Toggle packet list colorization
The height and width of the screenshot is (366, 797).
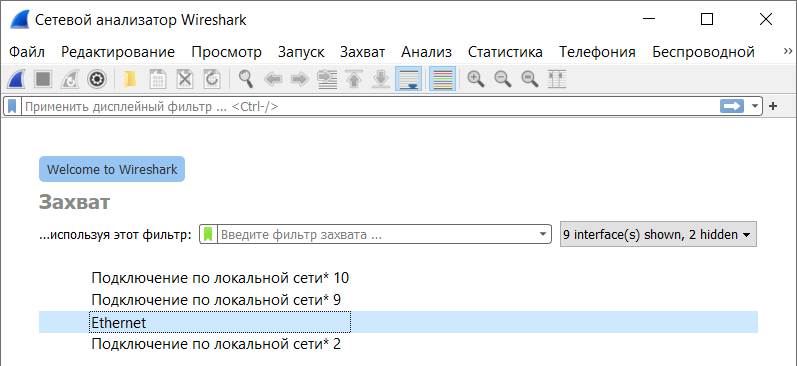442,79
